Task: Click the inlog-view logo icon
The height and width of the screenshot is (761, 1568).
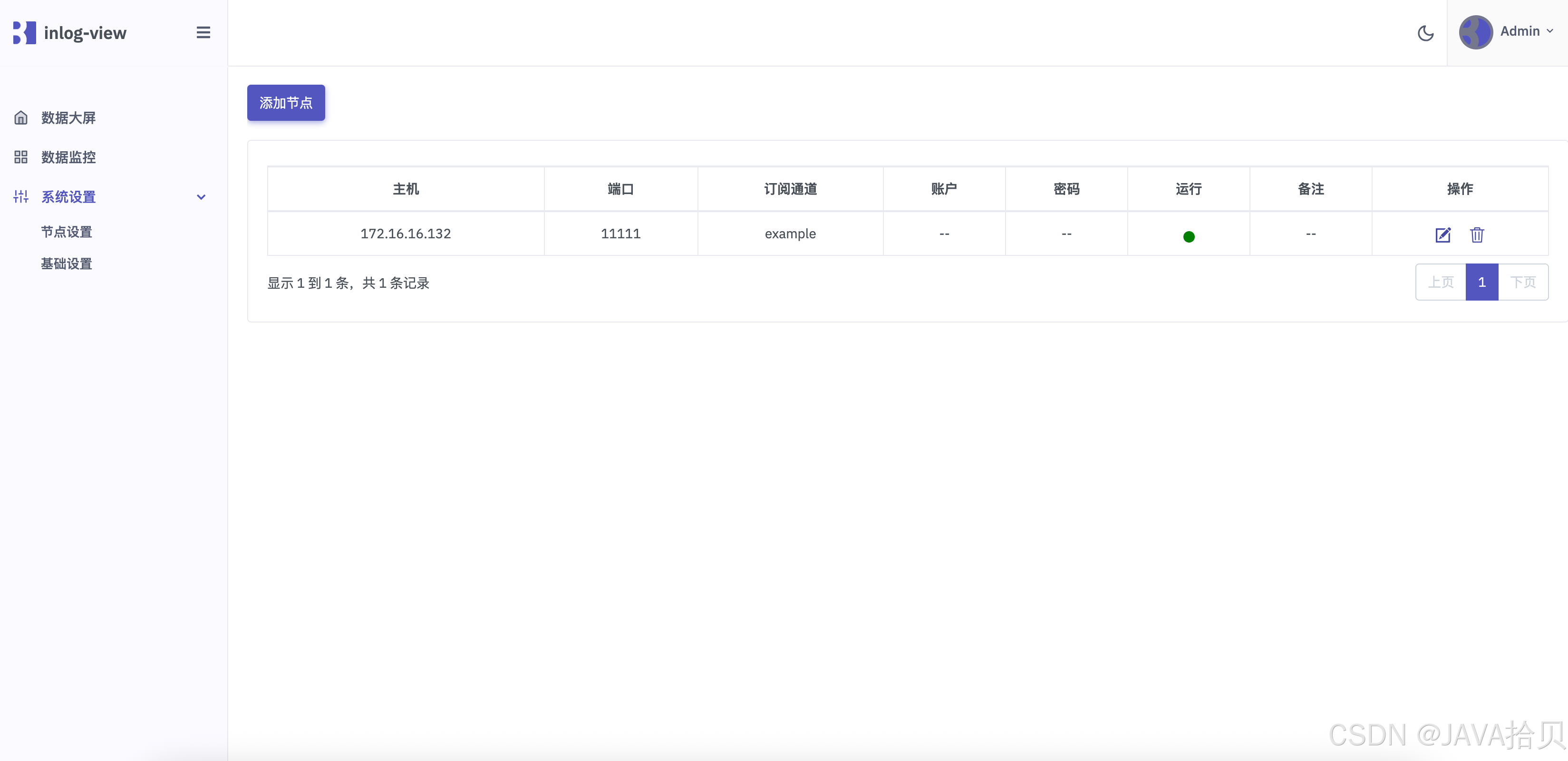Action: pyautogui.click(x=24, y=33)
